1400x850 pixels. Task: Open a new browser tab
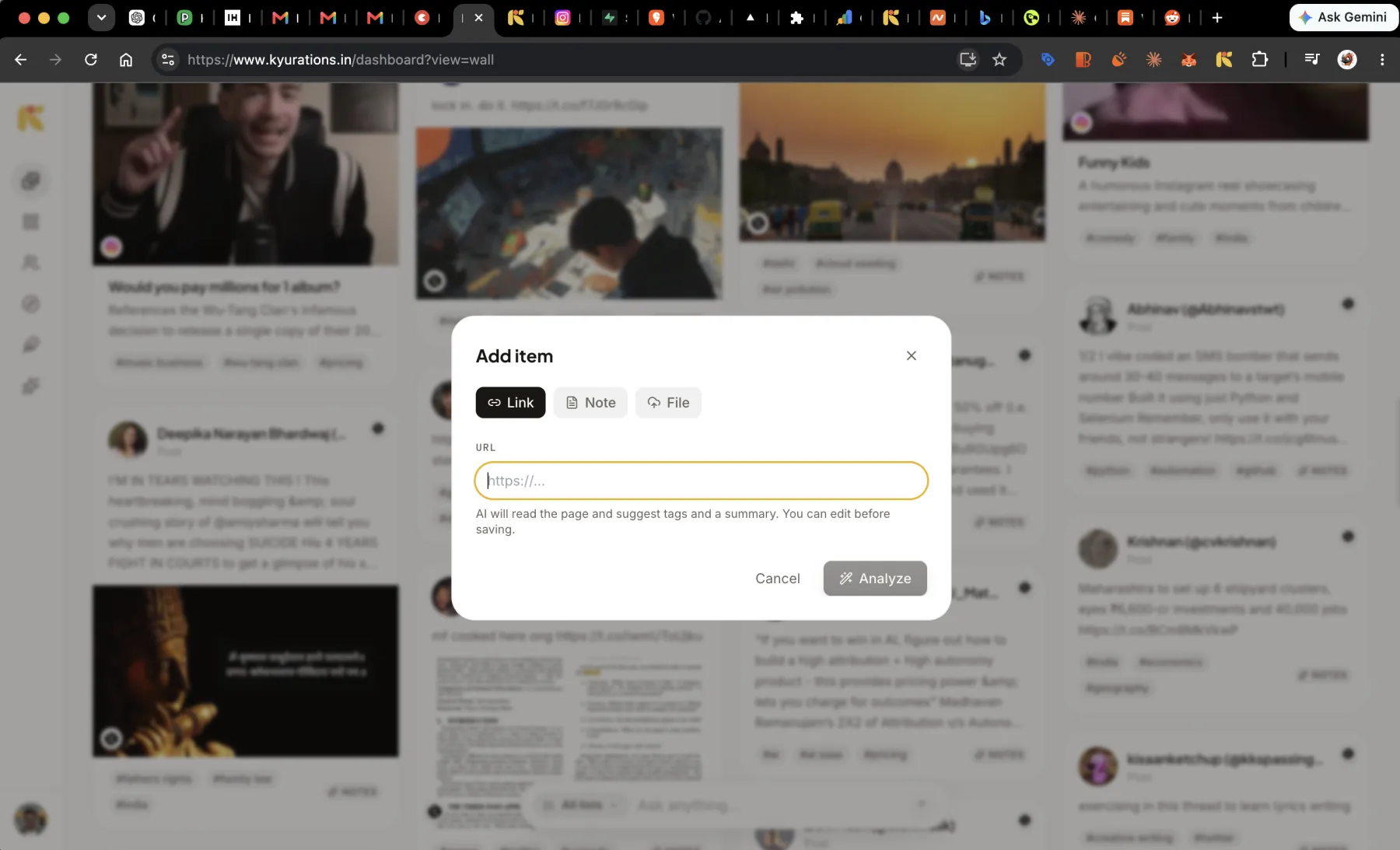click(x=1217, y=17)
